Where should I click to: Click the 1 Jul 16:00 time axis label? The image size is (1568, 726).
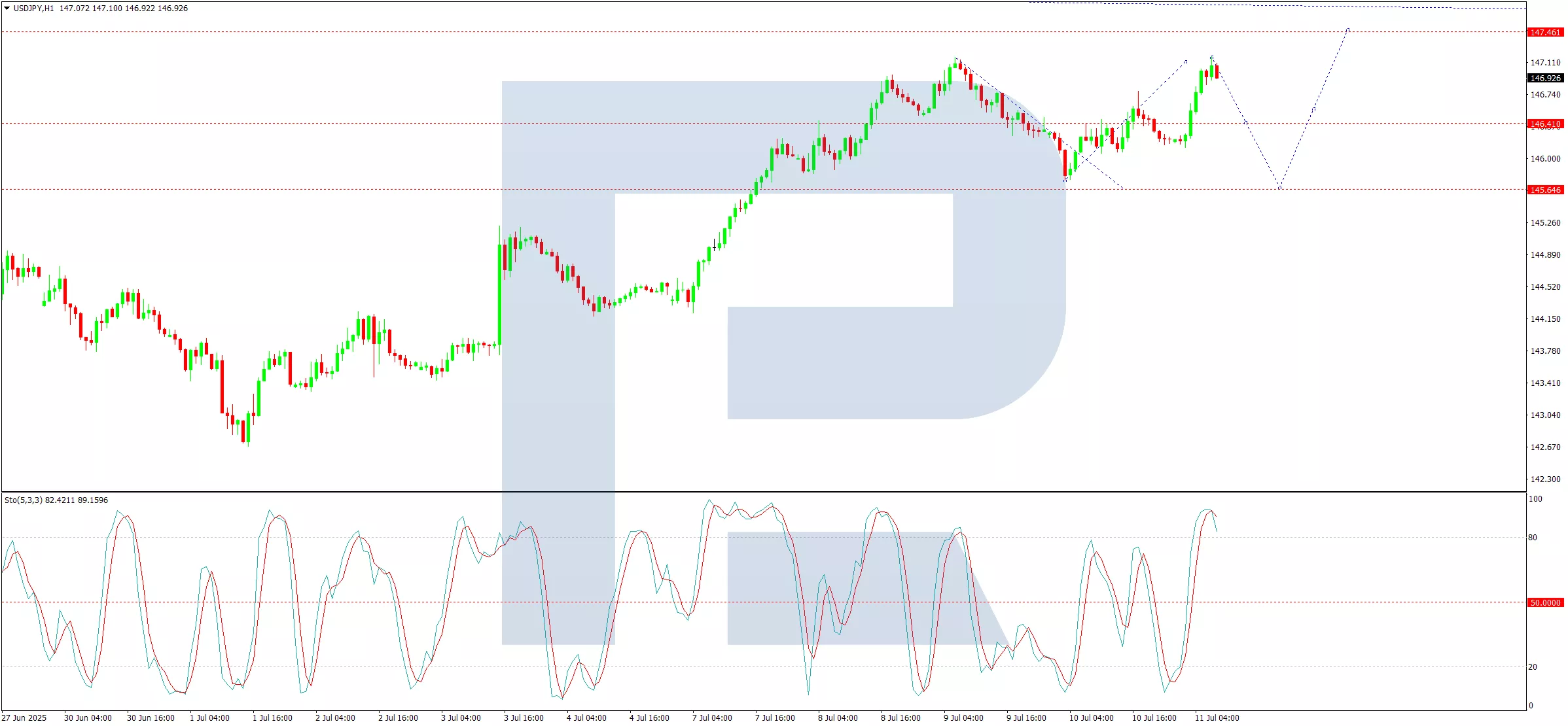pyautogui.click(x=272, y=718)
